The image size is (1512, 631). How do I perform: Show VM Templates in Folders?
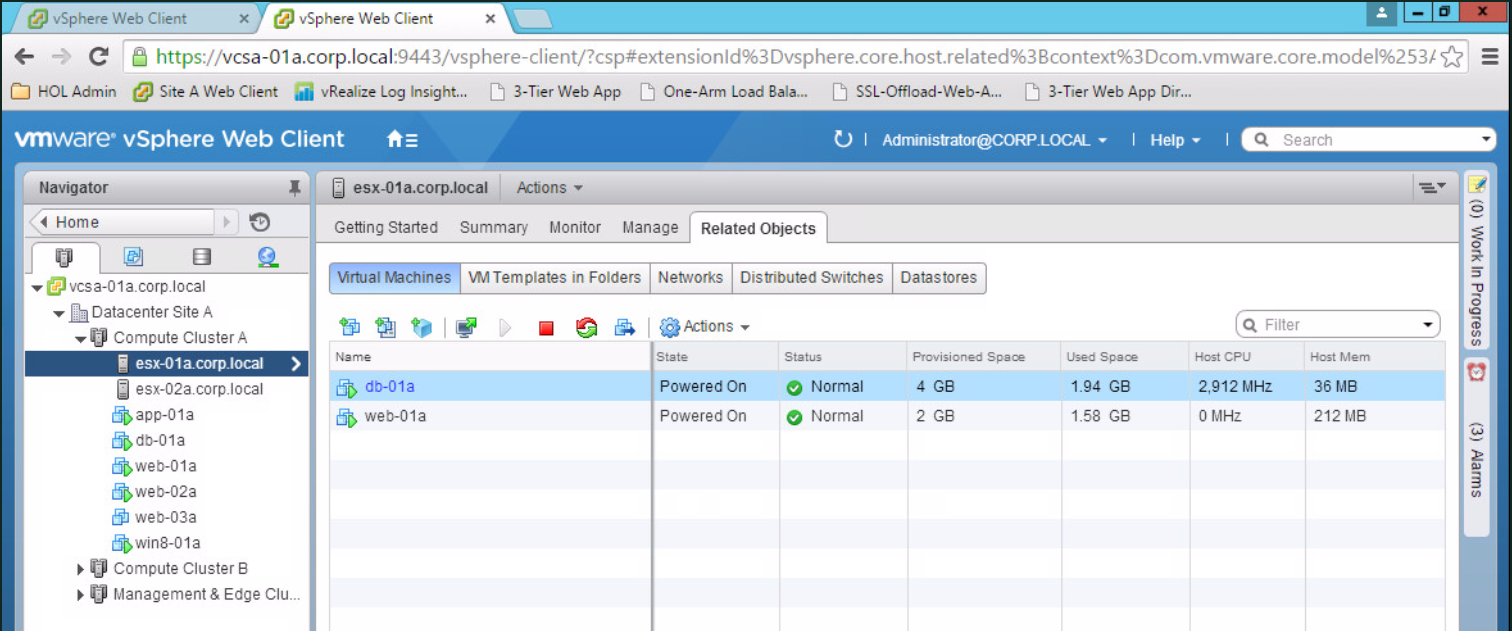[x=554, y=277]
